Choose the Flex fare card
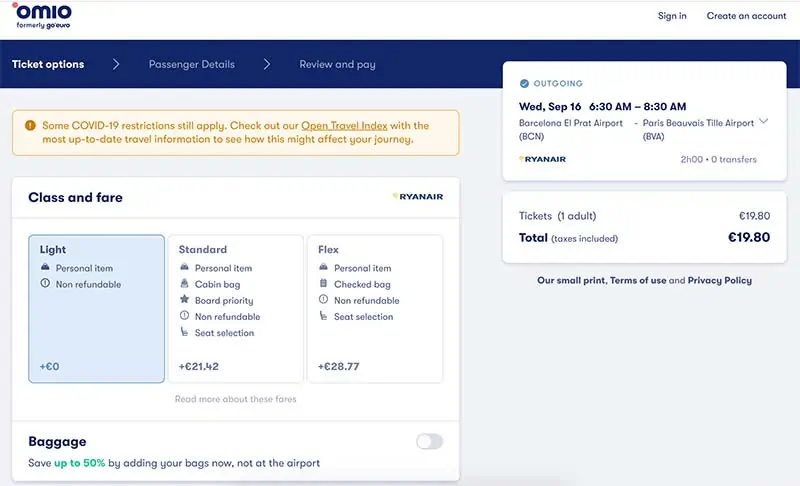Image resolution: width=800 pixels, height=486 pixels. click(x=374, y=309)
